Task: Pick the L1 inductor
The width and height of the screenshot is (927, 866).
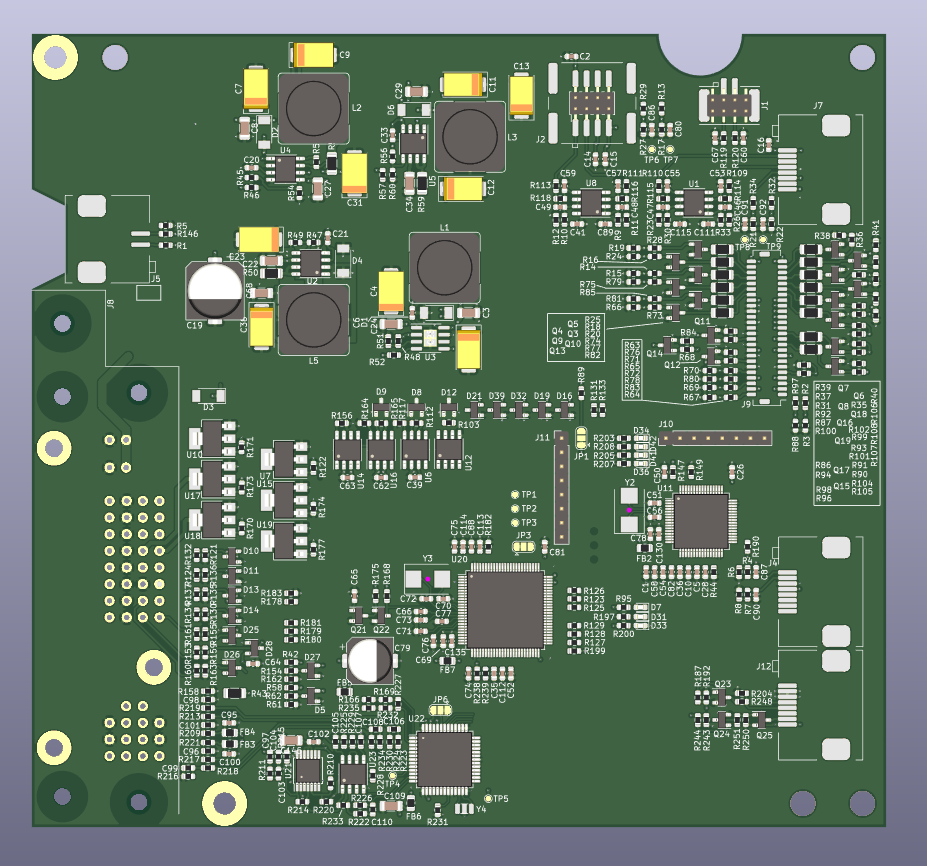Action: coord(445,268)
